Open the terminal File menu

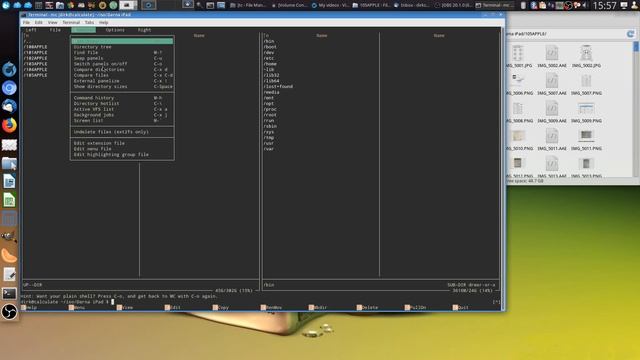point(26,22)
